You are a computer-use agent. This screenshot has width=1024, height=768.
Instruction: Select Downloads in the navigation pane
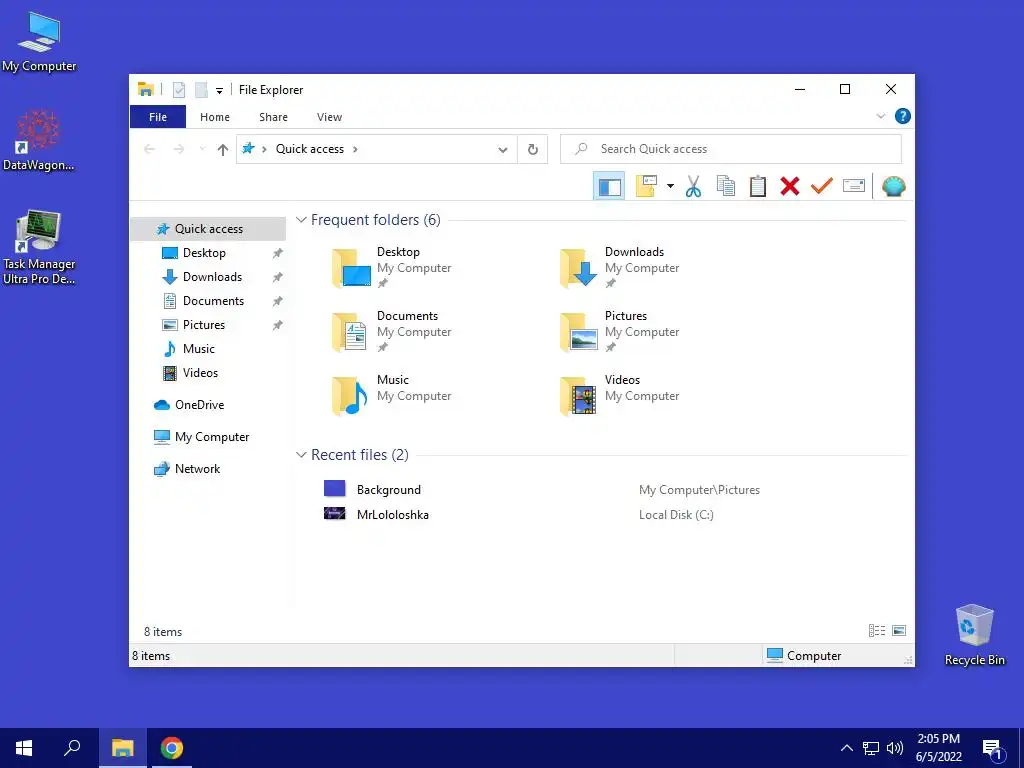212,277
